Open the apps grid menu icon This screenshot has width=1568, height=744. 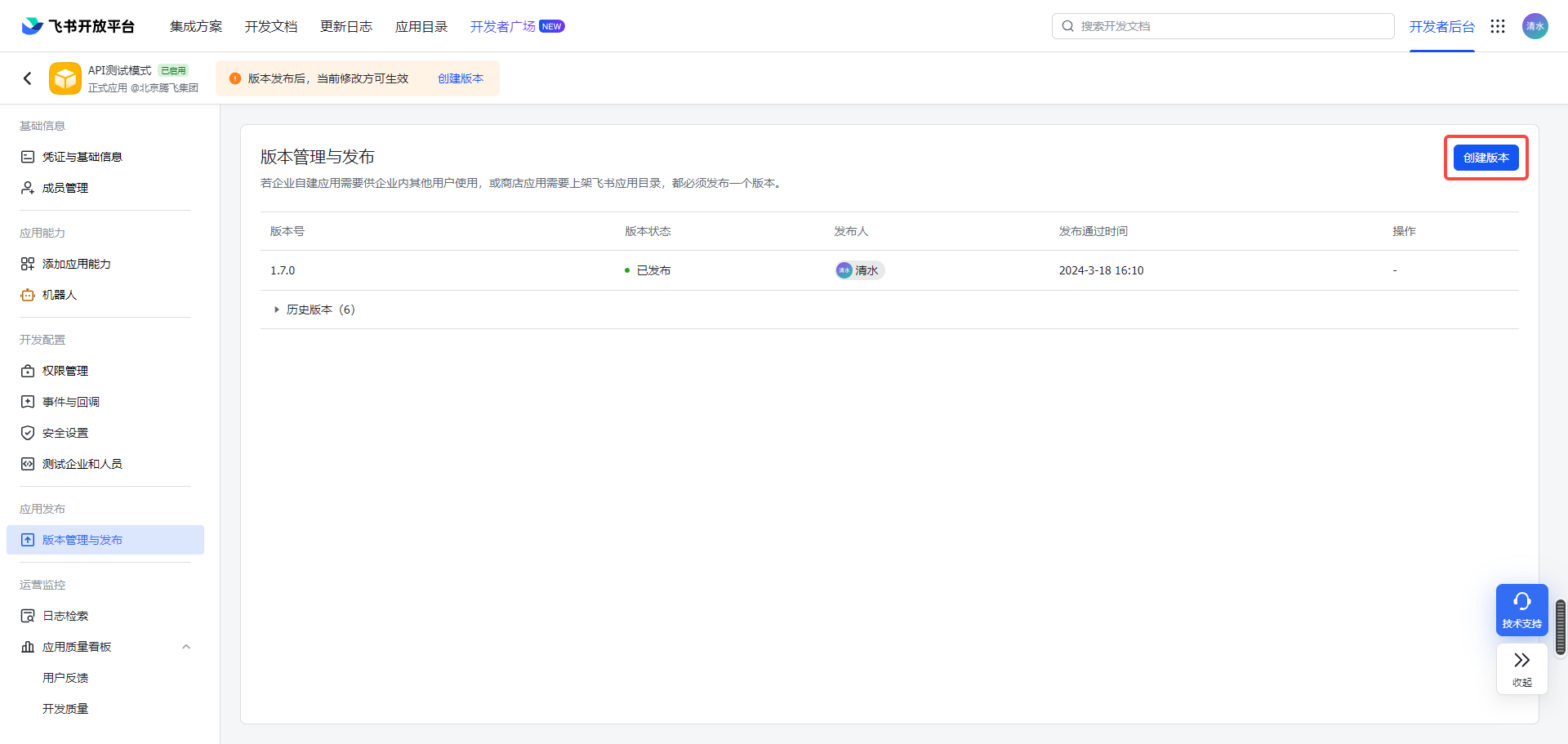[x=1497, y=26]
